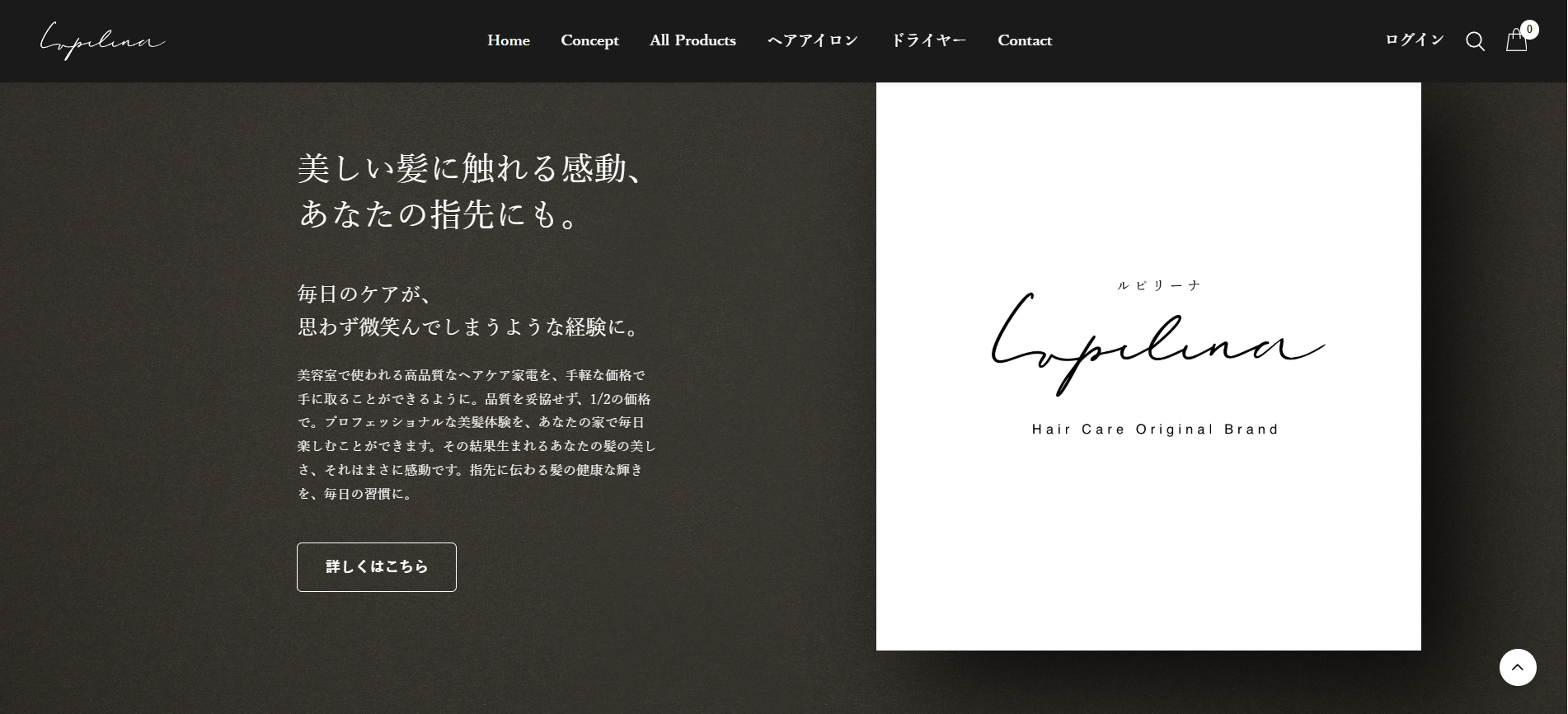Click the ログイン link
The image size is (1568, 714).
click(1414, 40)
